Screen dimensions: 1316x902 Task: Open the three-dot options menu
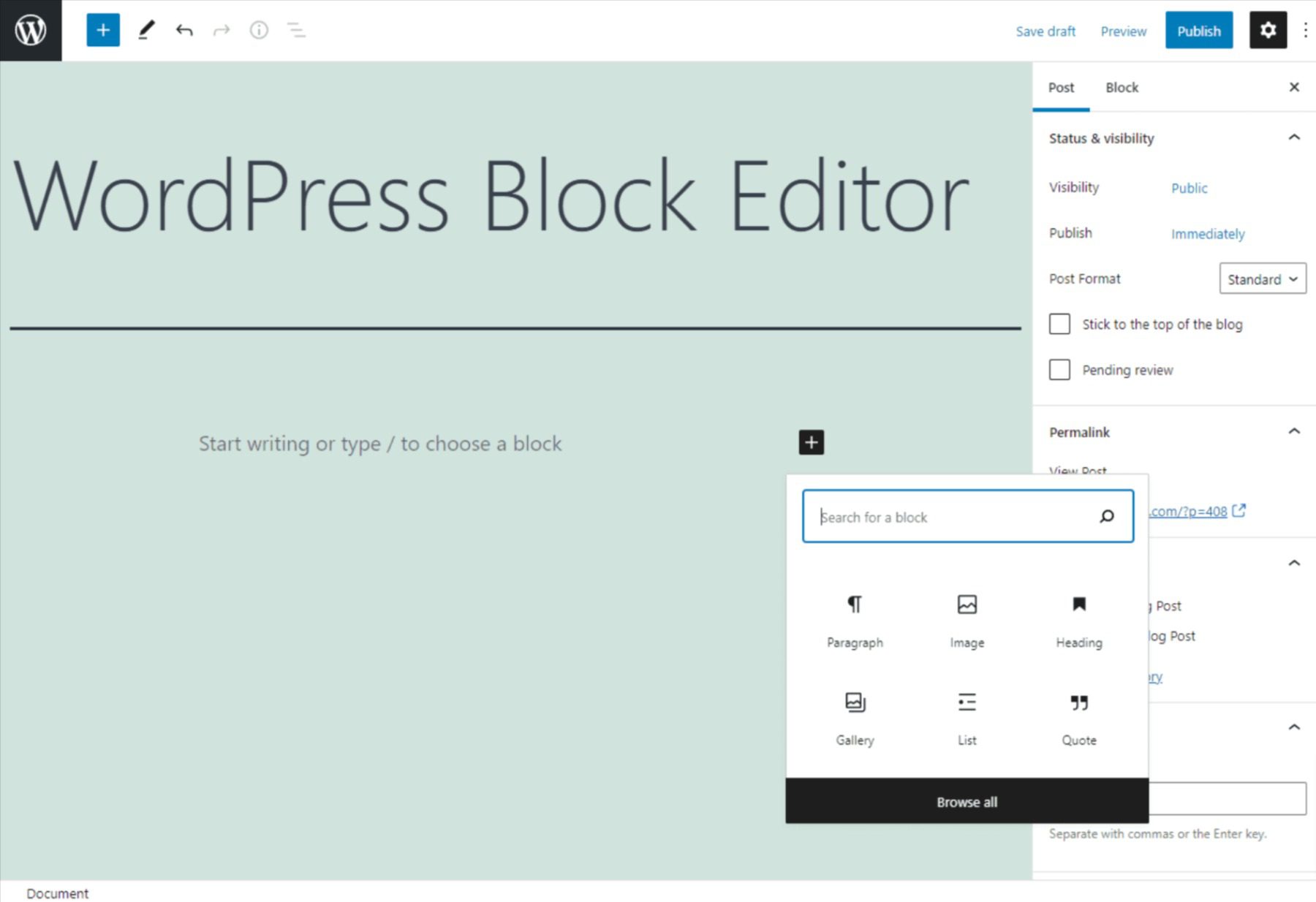pos(1305,30)
